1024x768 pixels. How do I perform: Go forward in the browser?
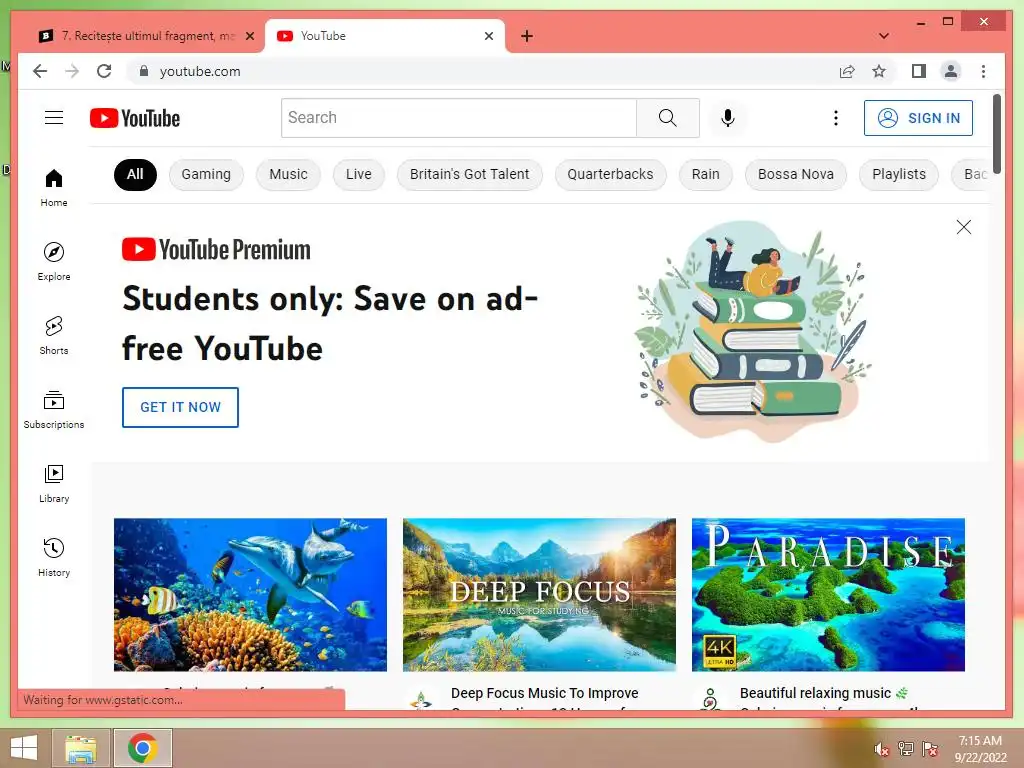(72, 71)
